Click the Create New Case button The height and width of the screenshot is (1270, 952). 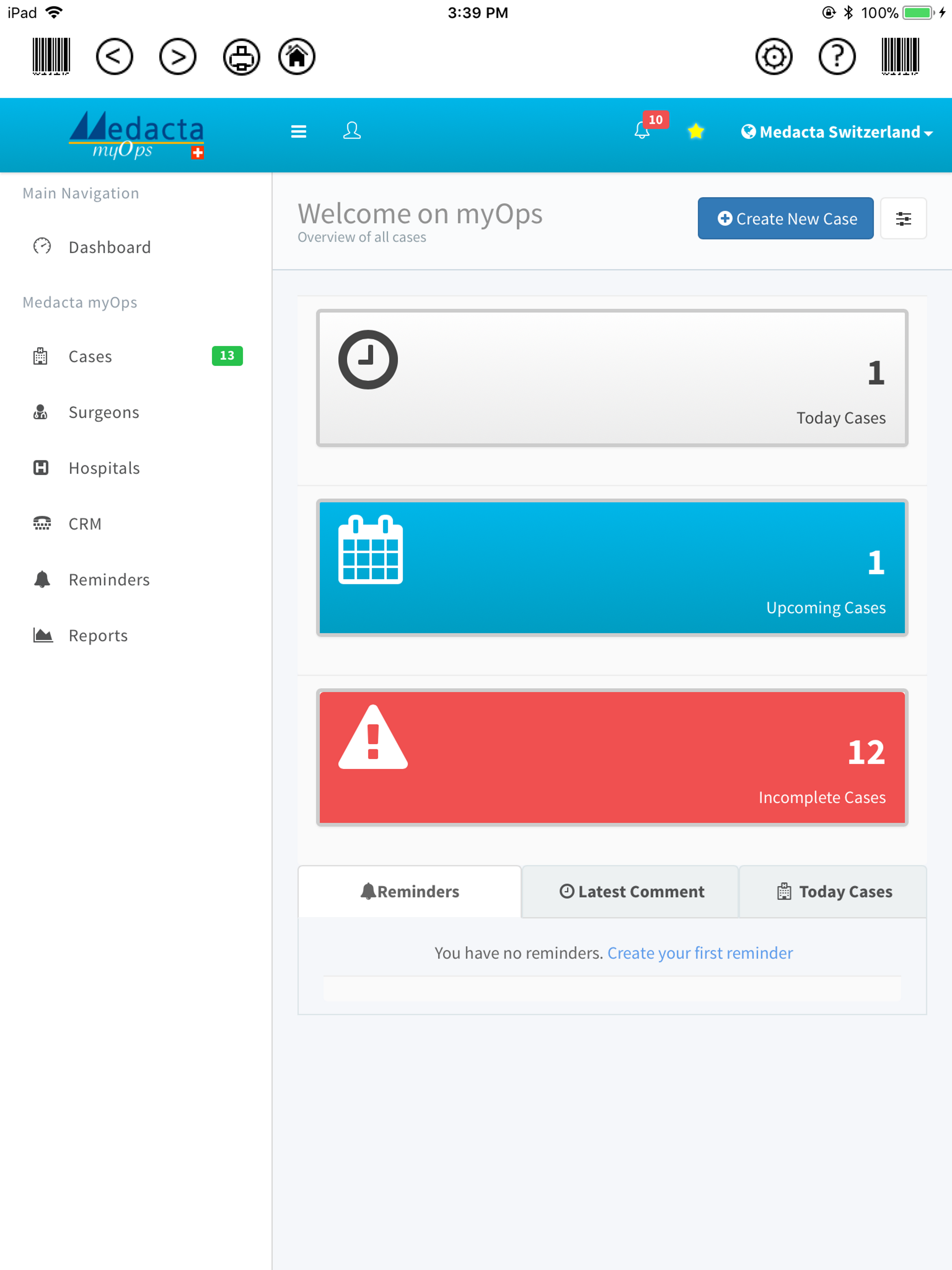click(x=785, y=219)
